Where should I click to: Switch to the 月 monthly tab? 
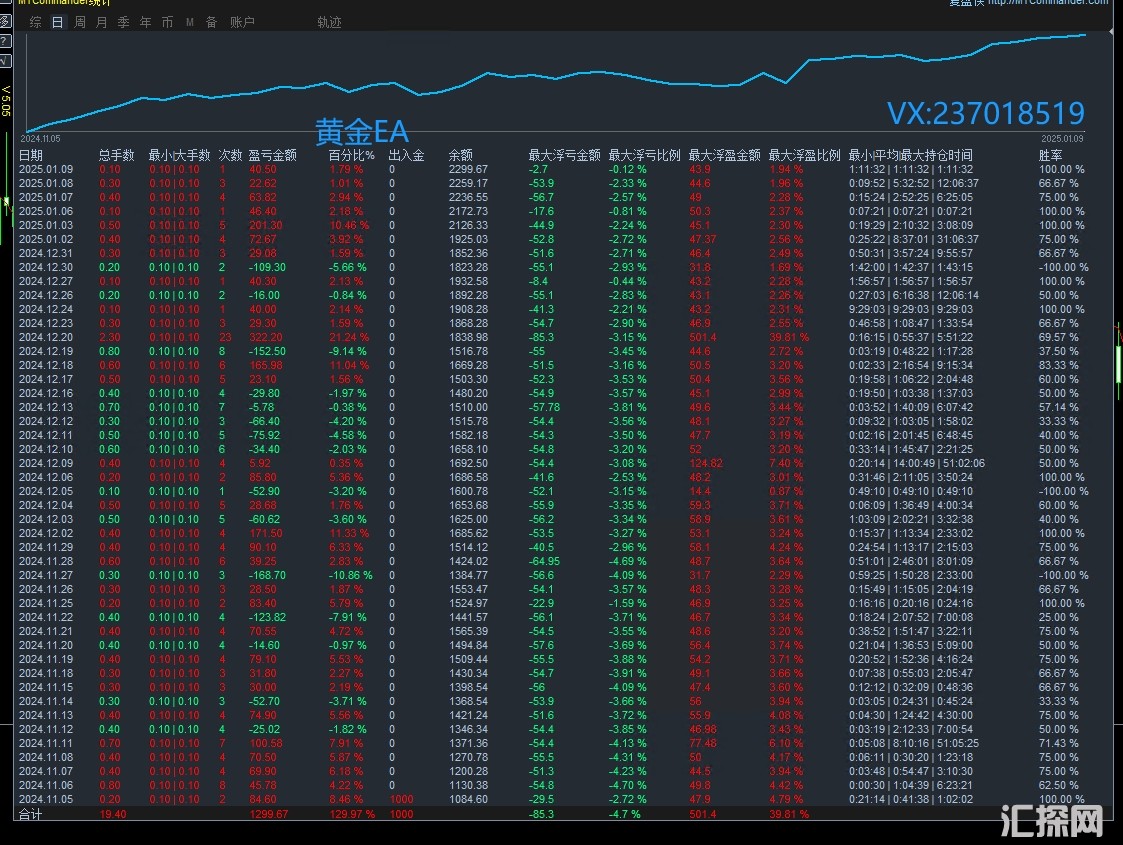pyautogui.click(x=101, y=22)
